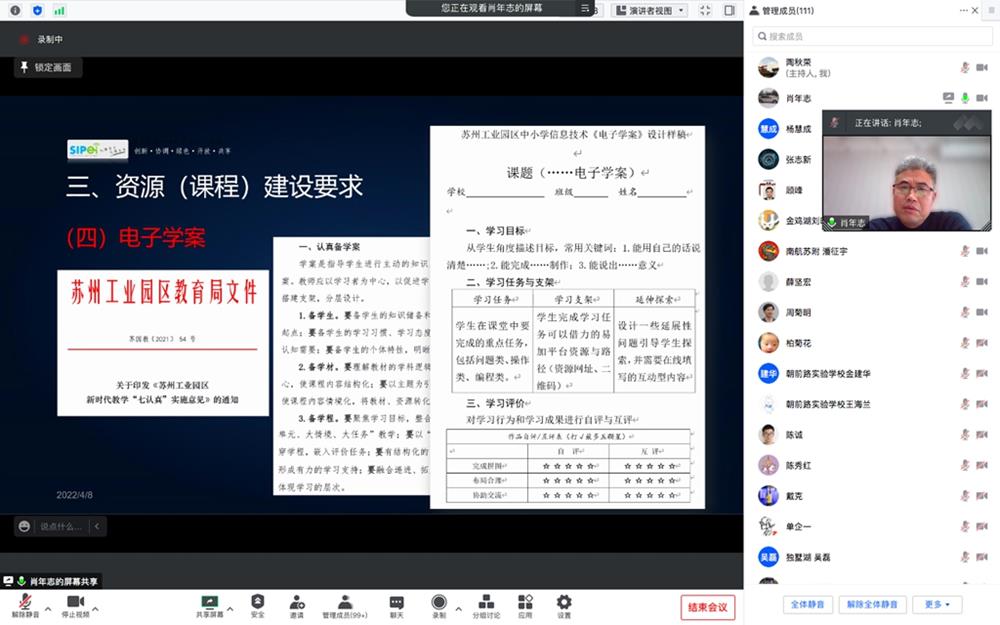Click the 邀请 (Invite) icon
The width and height of the screenshot is (1000, 625).
[x=296, y=604]
